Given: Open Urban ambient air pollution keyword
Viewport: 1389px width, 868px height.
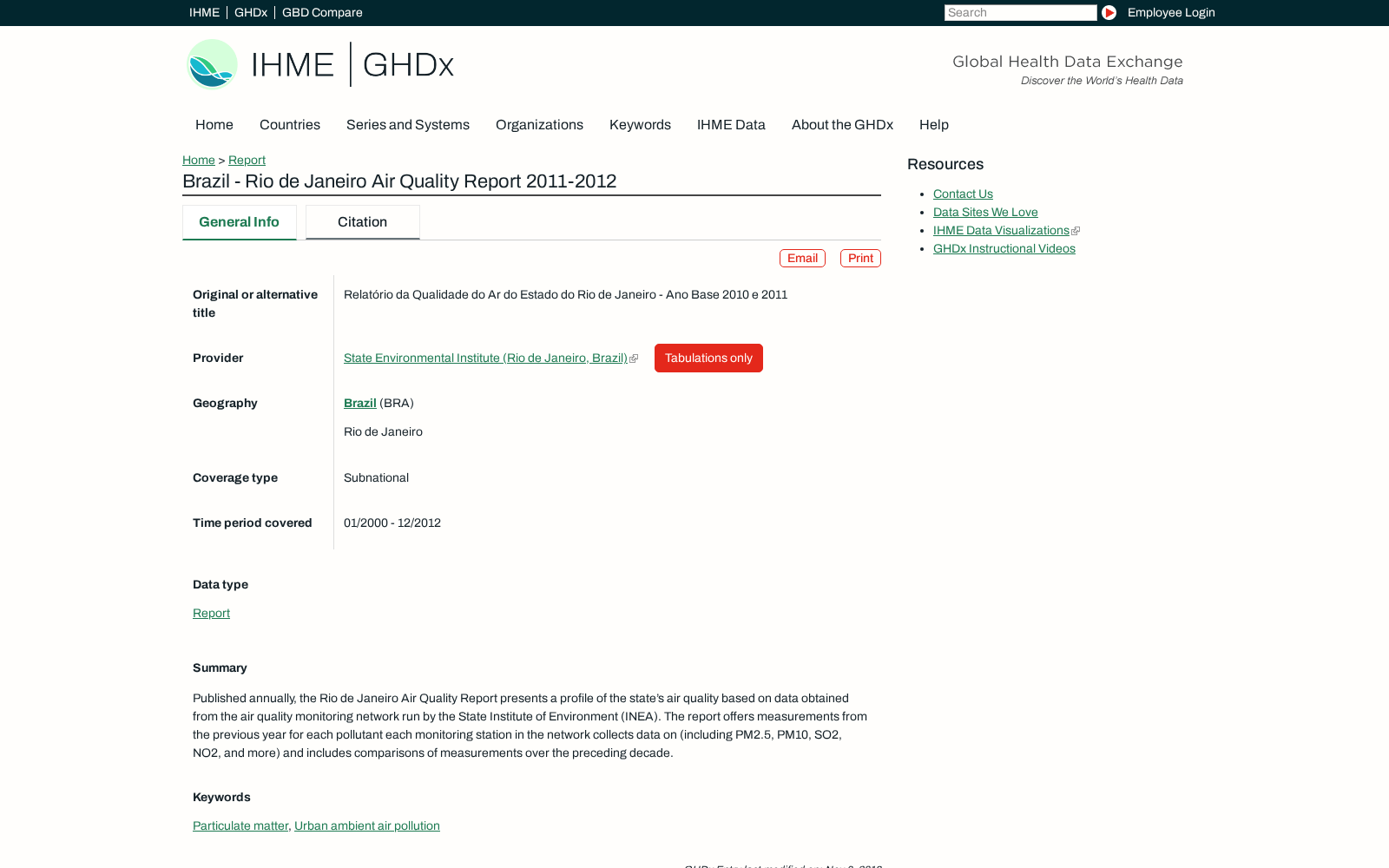Looking at the screenshot, I should [x=367, y=825].
